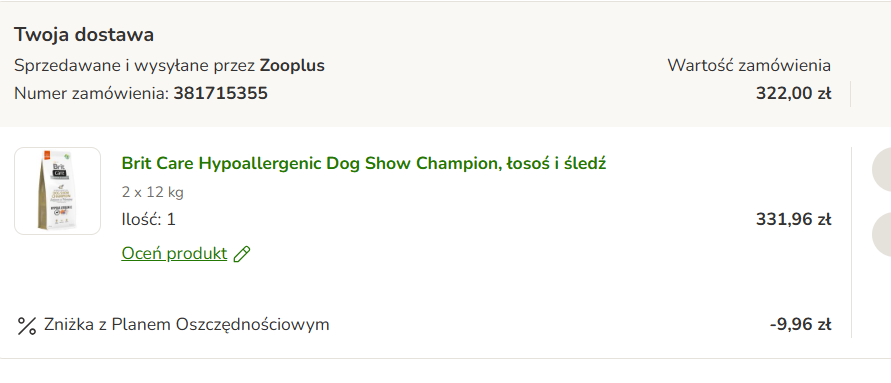This screenshot has height=383, width=891.
Task: Click the discount amount -9,96 zł
Action: click(800, 325)
